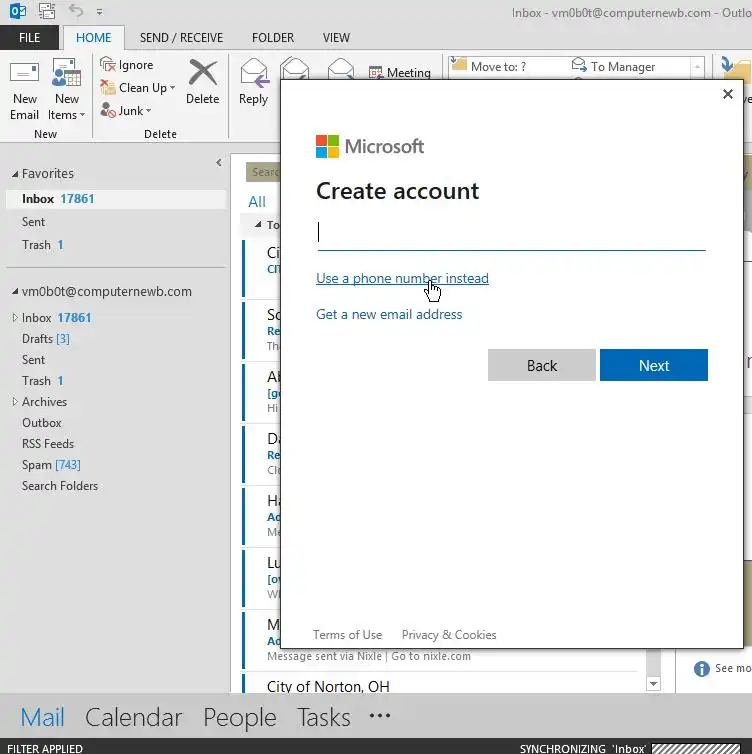Open the New Items button
The image size is (752, 754).
coord(66,90)
